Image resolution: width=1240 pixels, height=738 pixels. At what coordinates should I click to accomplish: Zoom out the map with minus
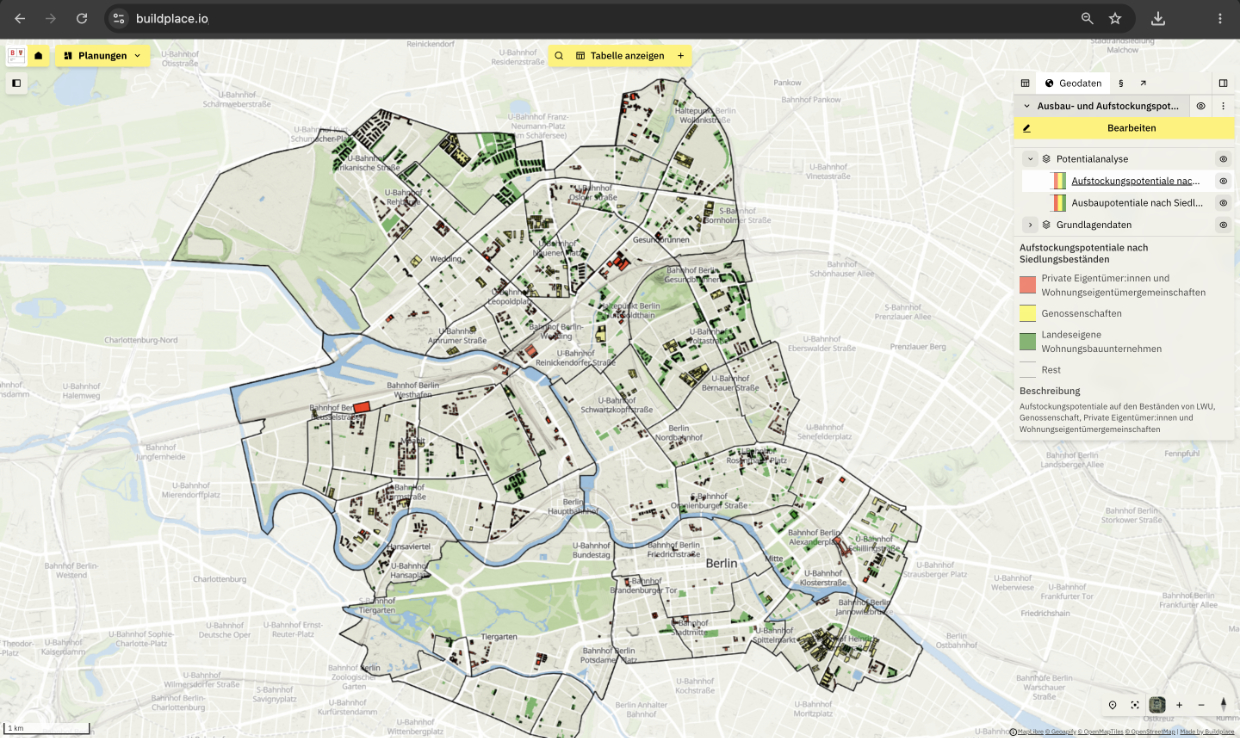coord(1201,705)
